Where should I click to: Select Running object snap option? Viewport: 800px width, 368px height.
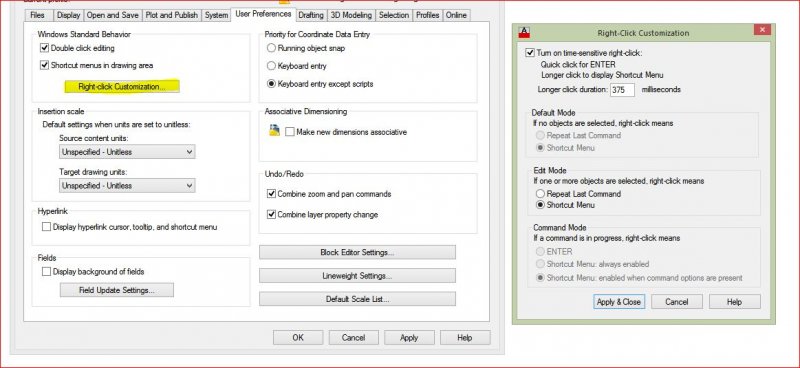tap(271, 48)
